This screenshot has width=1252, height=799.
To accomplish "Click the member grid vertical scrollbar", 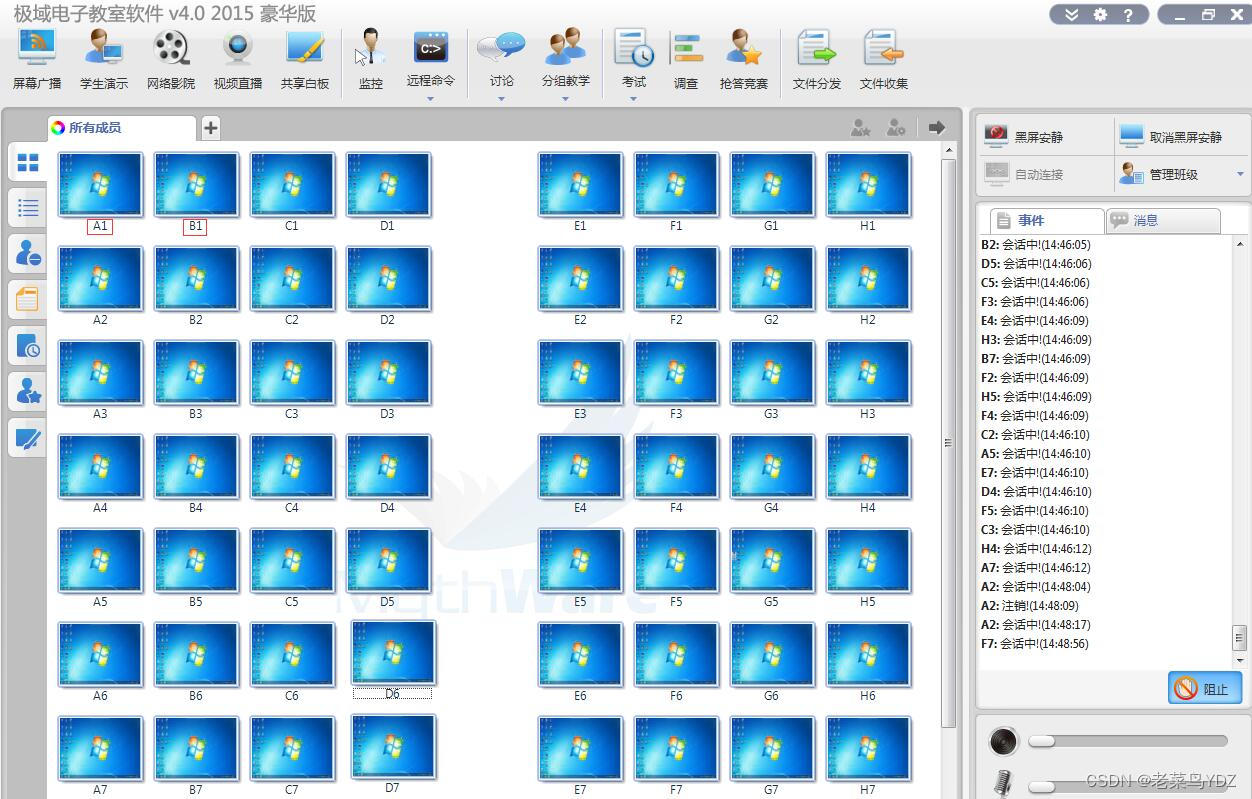I will pos(949,443).
